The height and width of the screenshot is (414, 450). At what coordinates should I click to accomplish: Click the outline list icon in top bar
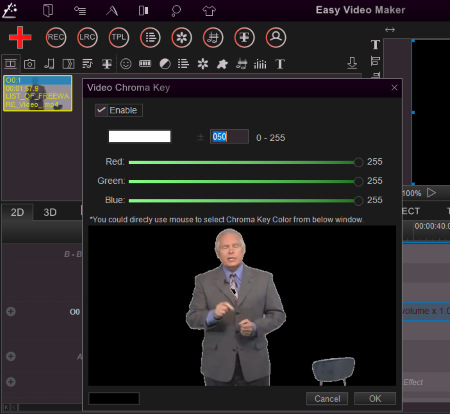click(80, 11)
